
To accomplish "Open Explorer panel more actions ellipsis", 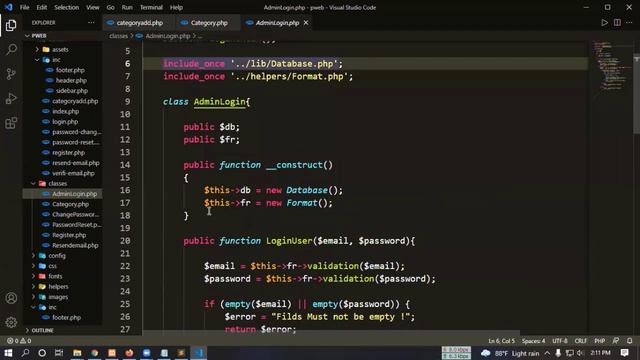I will [x=91, y=23].
